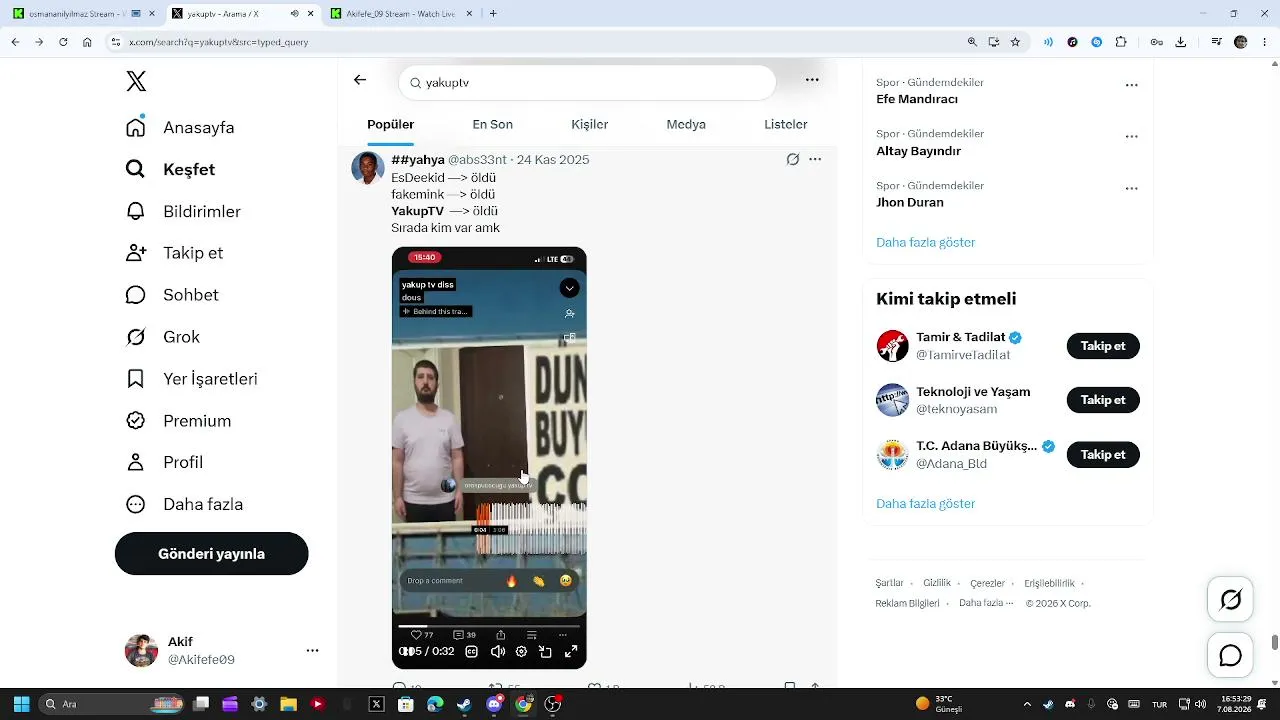The image size is (1280, 720).
Task: Open more options on yahya's post
Action: pyautogui.click(x=815, y=159)
